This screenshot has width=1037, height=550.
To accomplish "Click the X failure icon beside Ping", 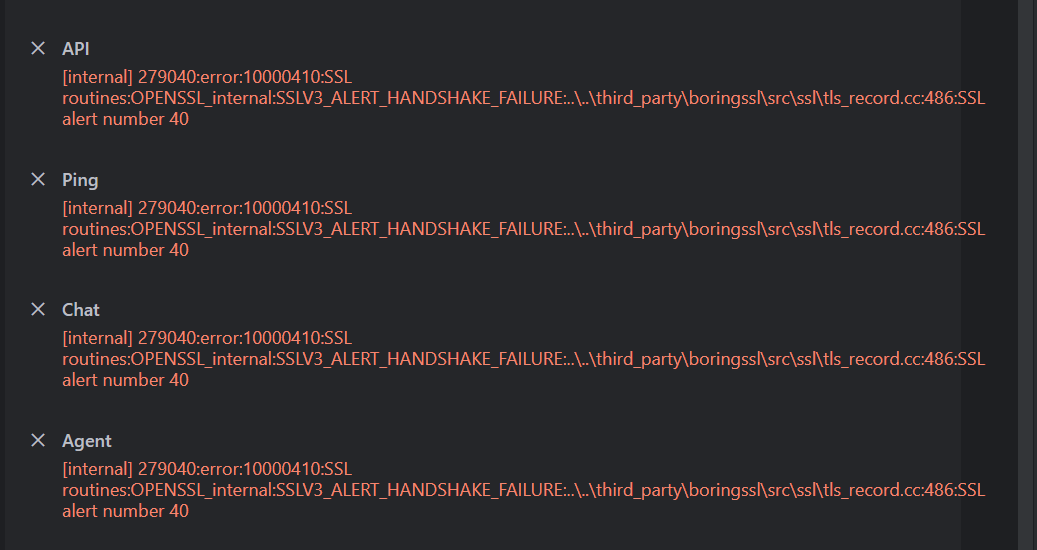I will pos(38,179).
